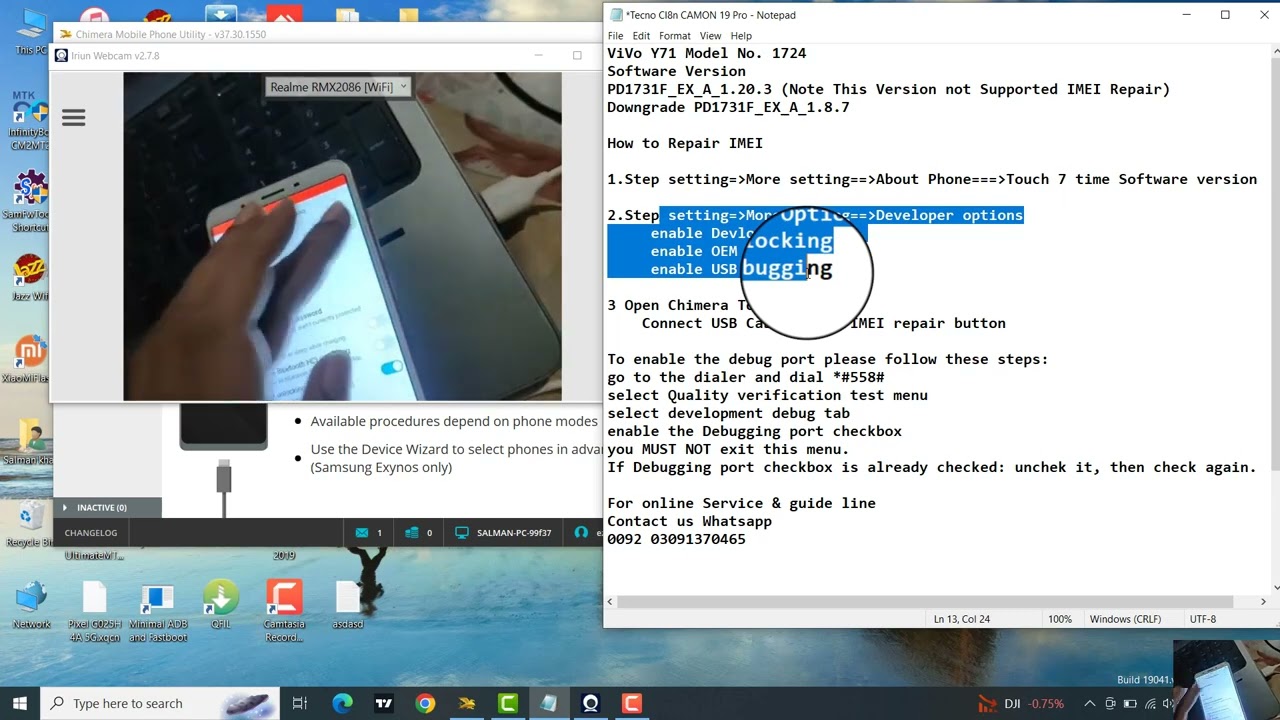The height and width of the screenshot is (720, 1280).
Task: Open Task View on the taskbar
Action: [x=299, y=703]
